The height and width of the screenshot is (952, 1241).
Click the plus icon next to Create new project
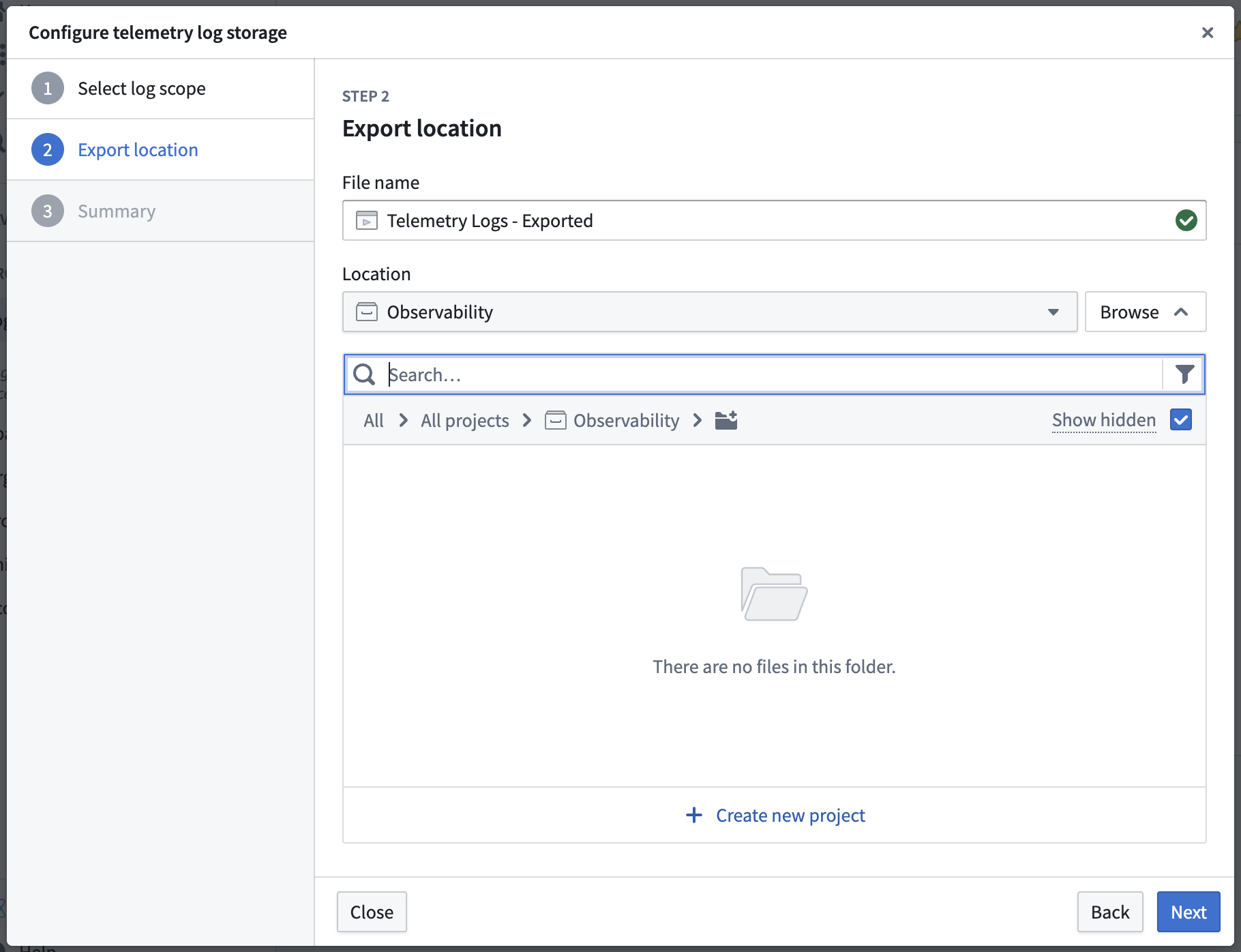(693, 815)
